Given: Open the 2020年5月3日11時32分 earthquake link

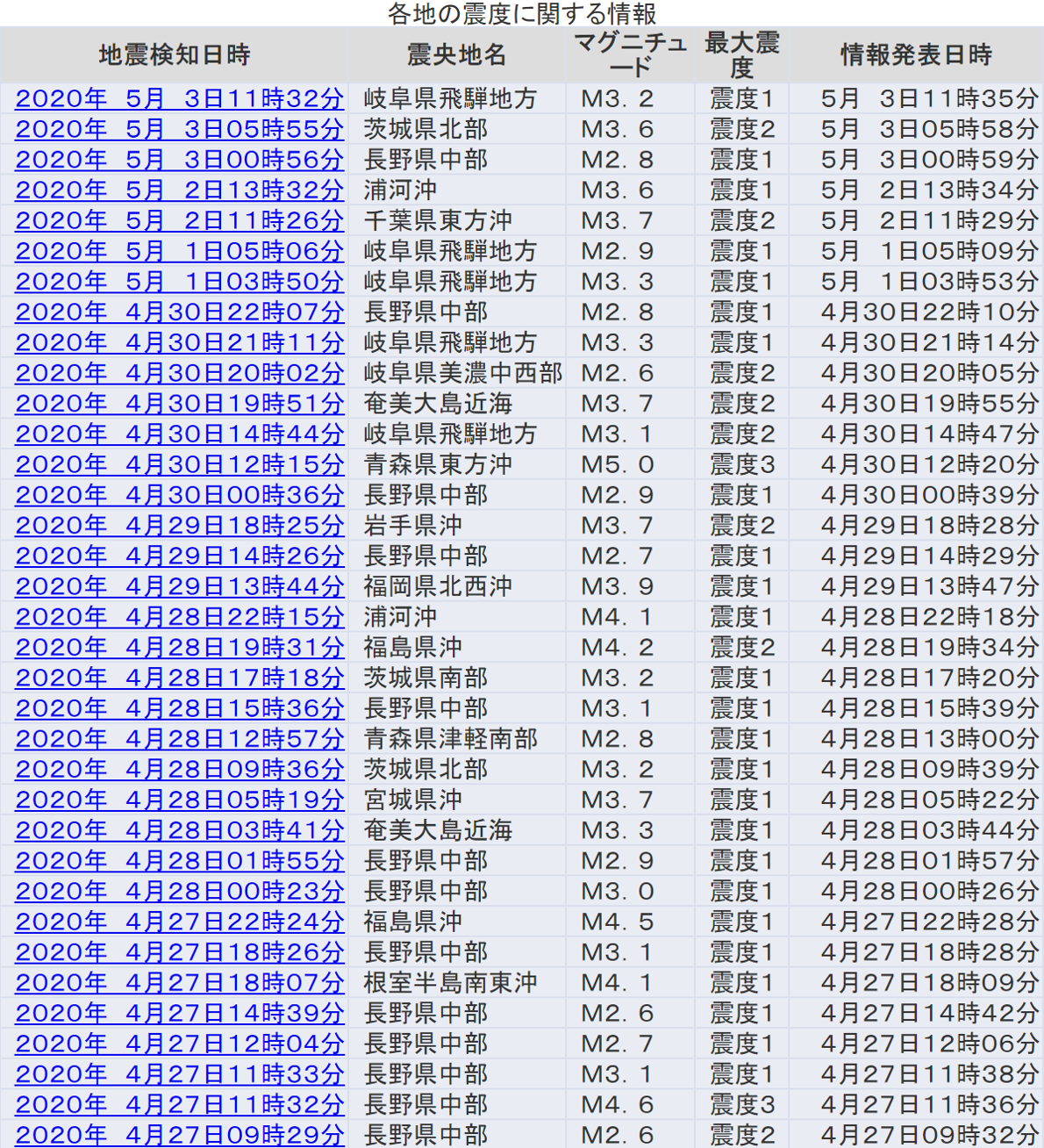Looking at the screenshot, I should [179, 99].
